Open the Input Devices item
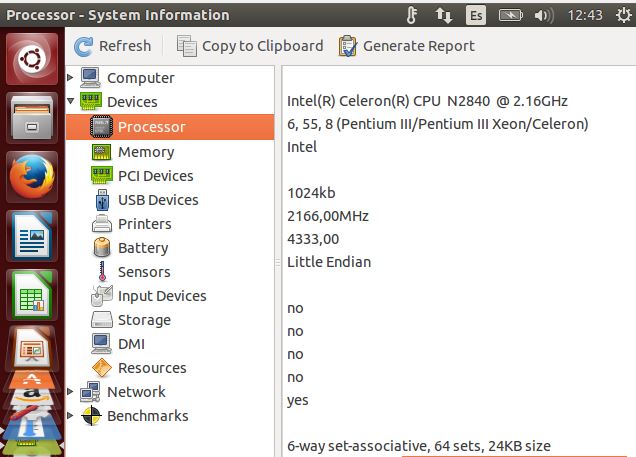Image resolution: width=636 pixels, height=457 pixels. click(x=161, y=296)
